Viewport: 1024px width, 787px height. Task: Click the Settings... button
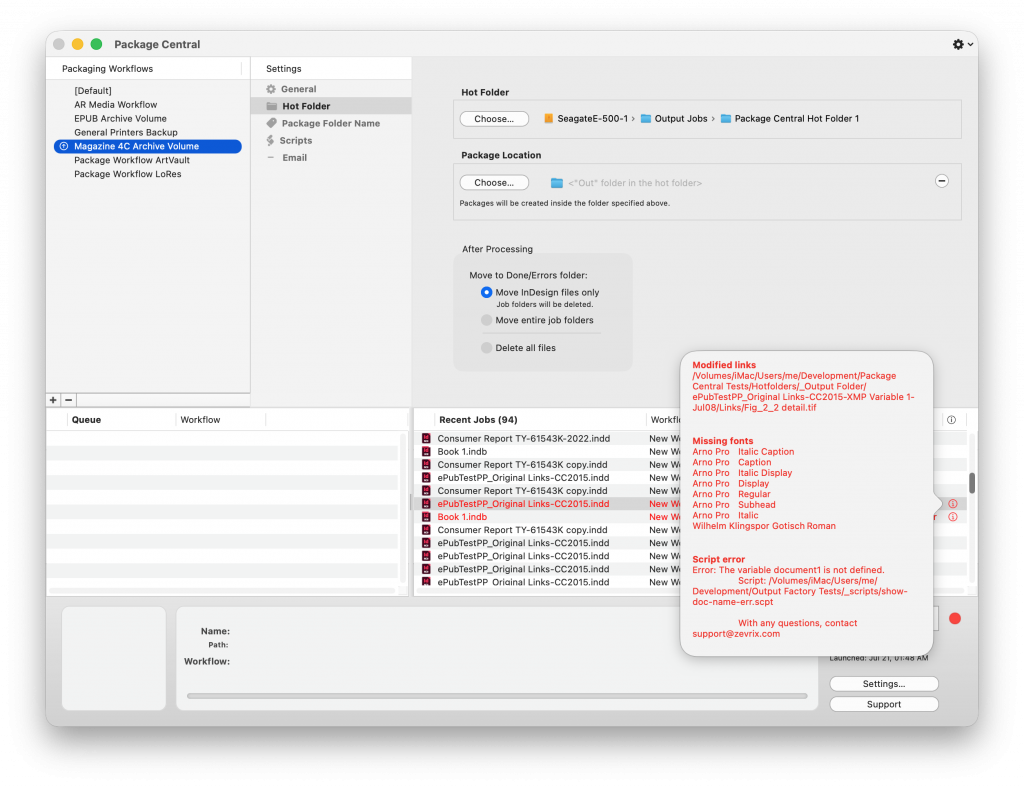[x=884, y=684]
